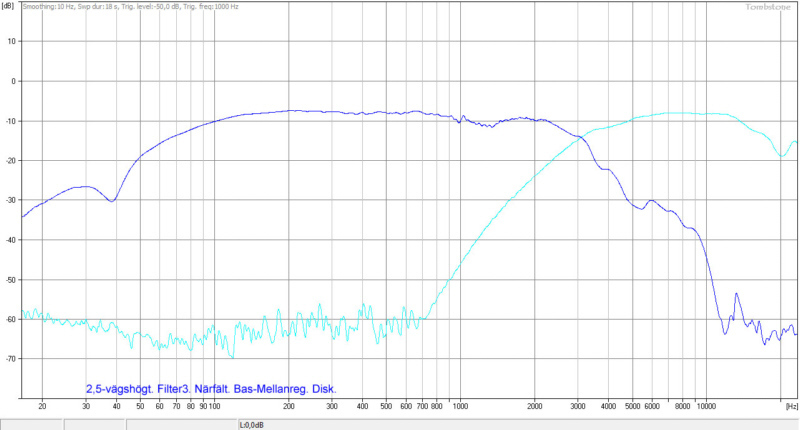800x430 pixels.
Task: Select the 10 dB y-axis label
Action: pos(13,41)
